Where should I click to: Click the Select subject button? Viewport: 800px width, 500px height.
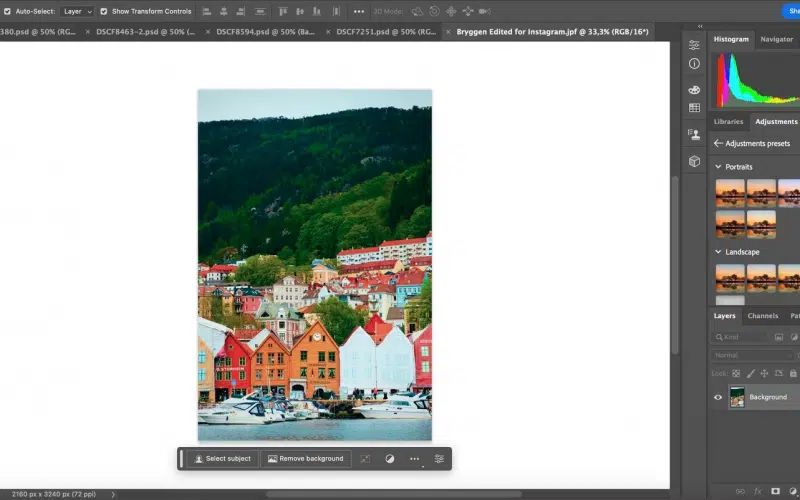pyautogui.click(x=222, y=459)
